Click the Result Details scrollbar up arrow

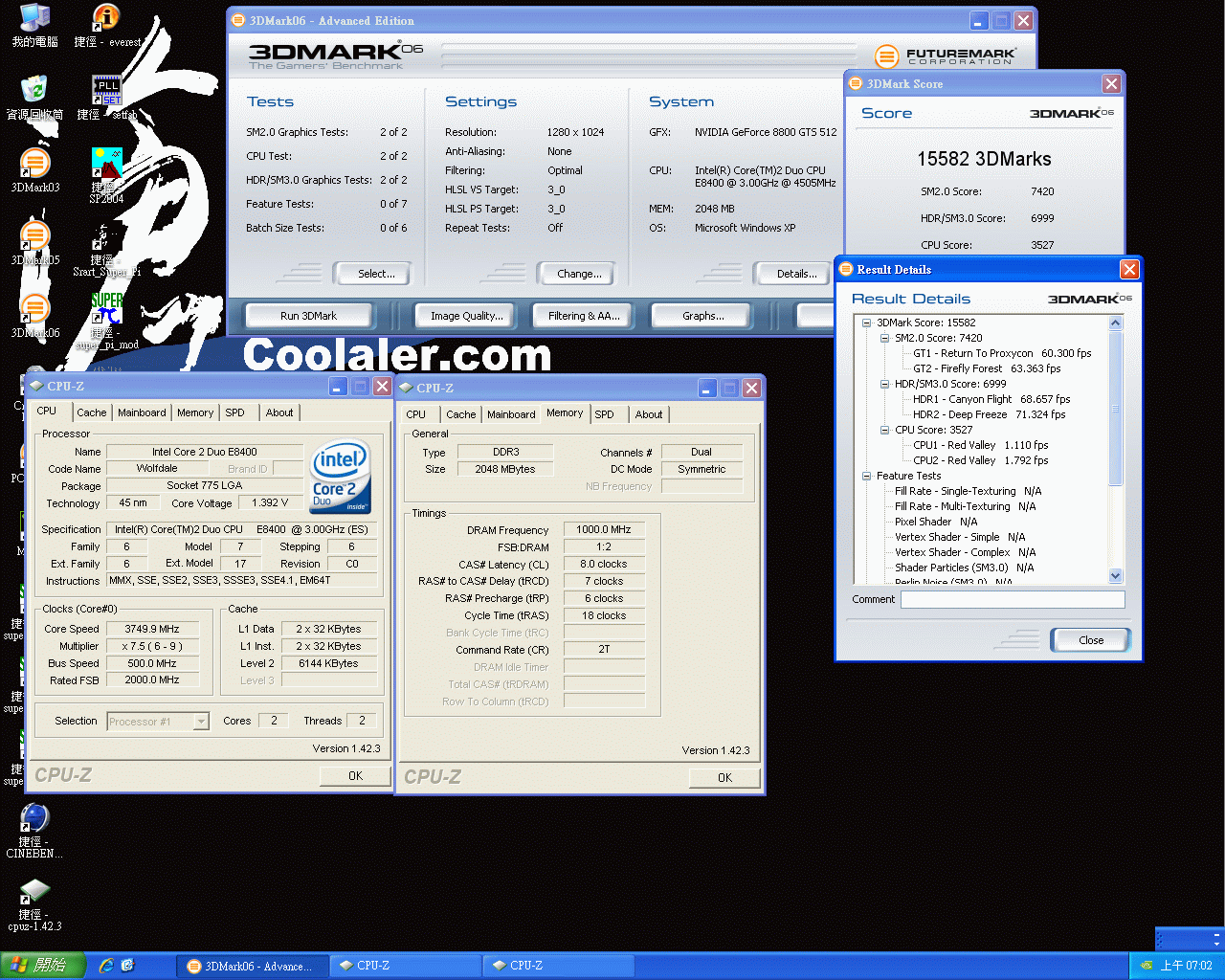(x=1115, y=323)
